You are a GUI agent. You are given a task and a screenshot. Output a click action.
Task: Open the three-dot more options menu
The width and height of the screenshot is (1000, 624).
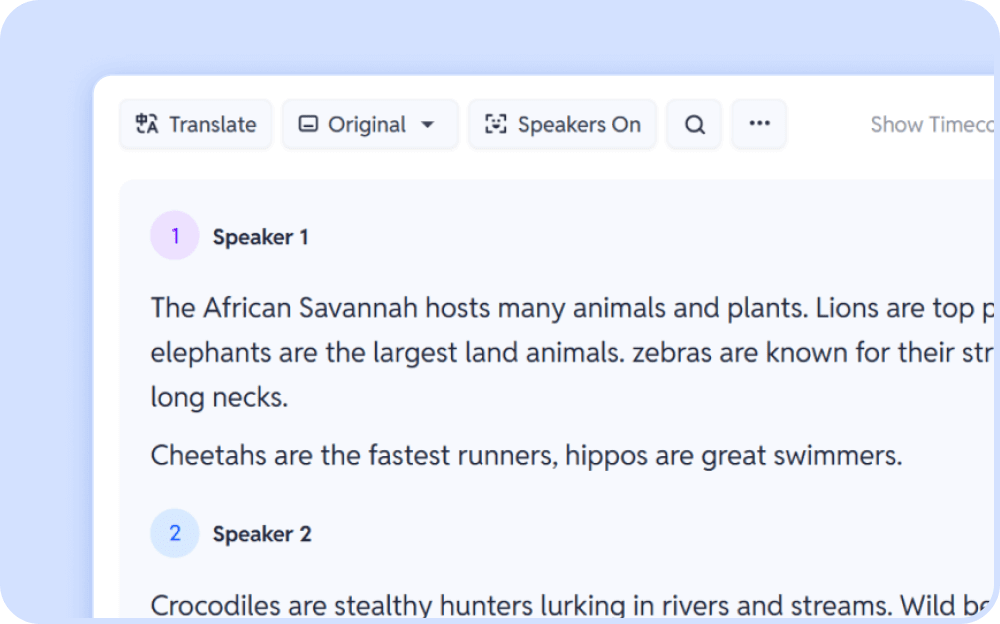759,124
